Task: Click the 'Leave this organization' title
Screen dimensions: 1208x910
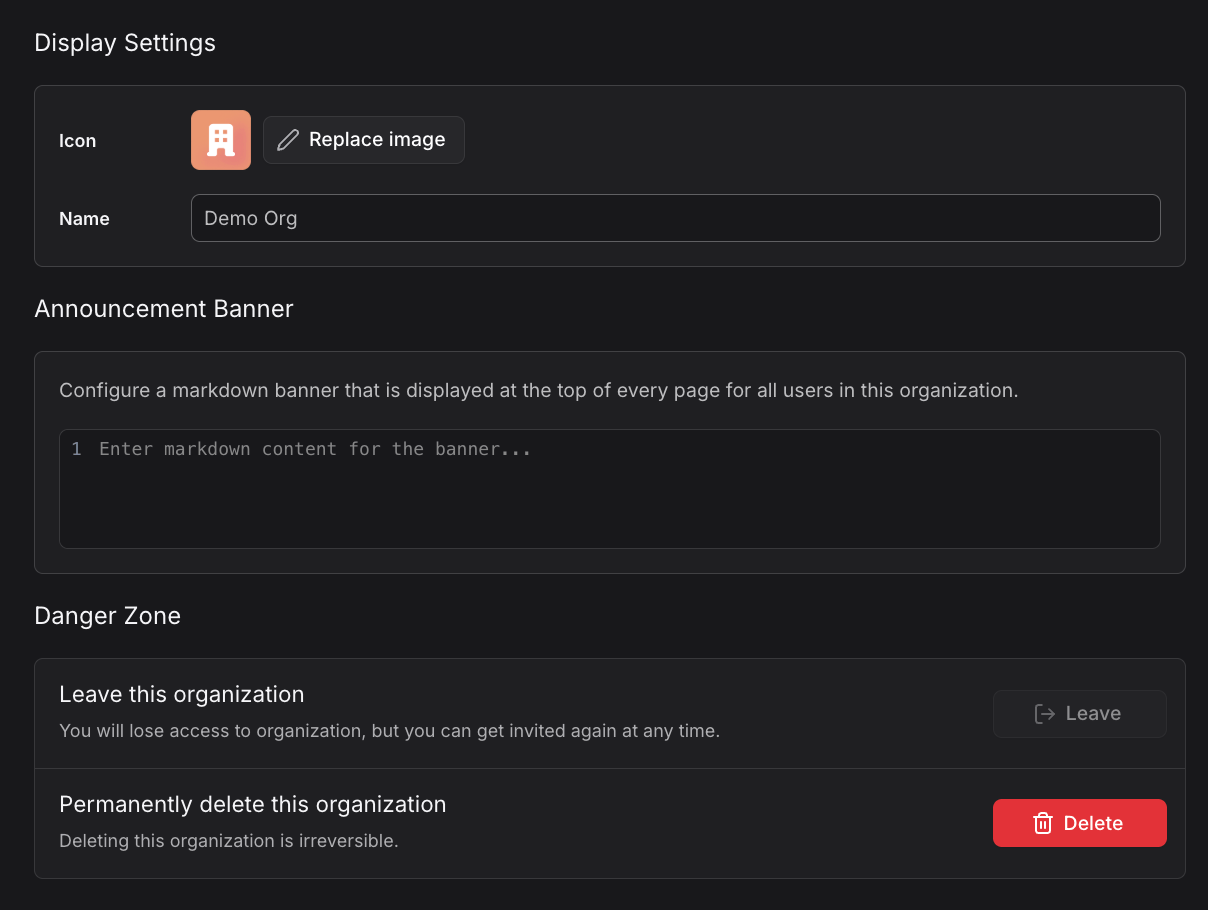Action: tap(182, 694)
